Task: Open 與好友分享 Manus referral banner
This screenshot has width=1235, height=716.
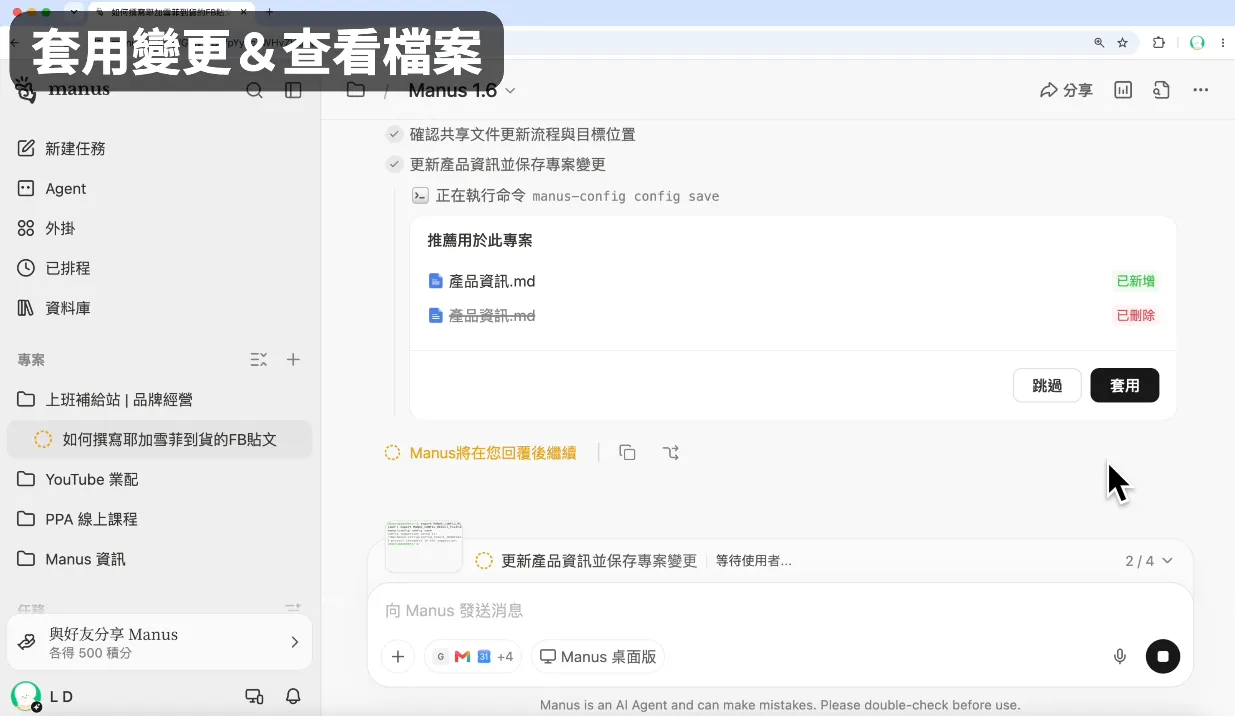Action: pos(160,642)
